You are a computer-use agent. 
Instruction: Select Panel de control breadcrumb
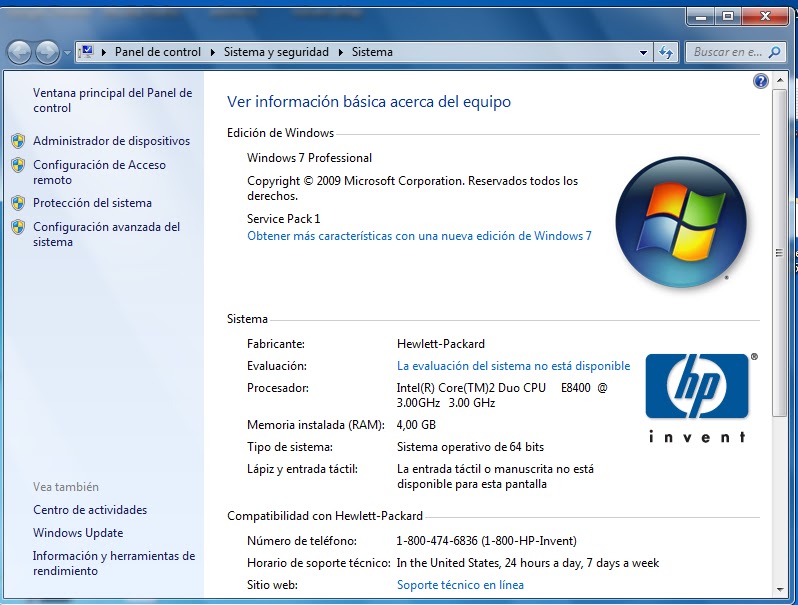click(x=158, y=52)
